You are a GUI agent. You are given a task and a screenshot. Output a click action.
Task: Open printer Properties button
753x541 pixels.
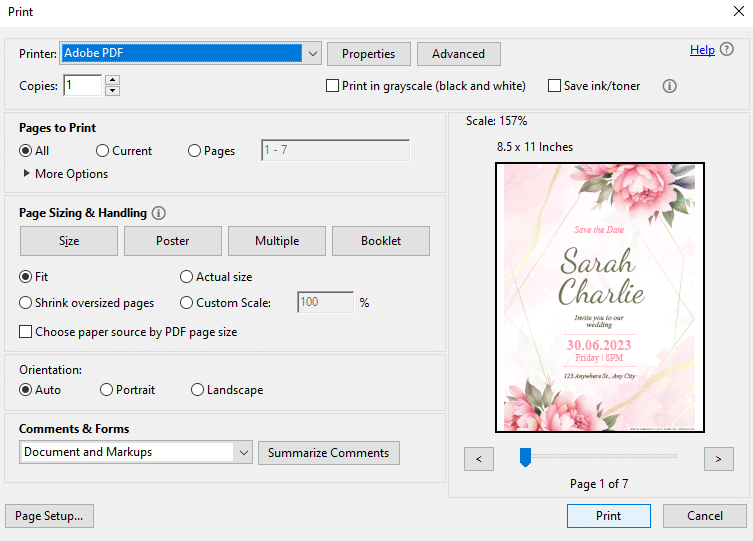pos(369,54)
